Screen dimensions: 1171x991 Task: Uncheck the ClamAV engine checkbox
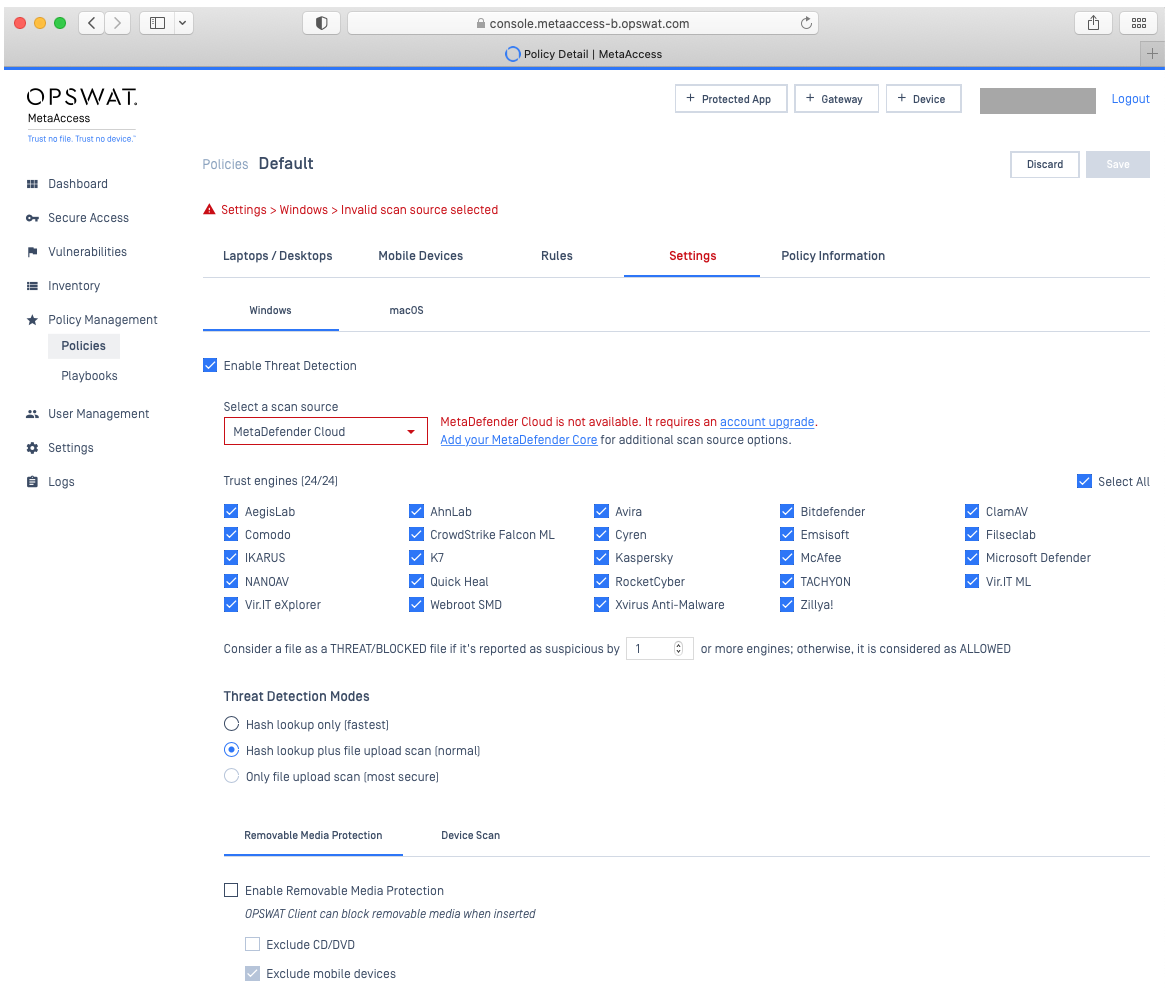pyautogui.click(x=972, y=512)
